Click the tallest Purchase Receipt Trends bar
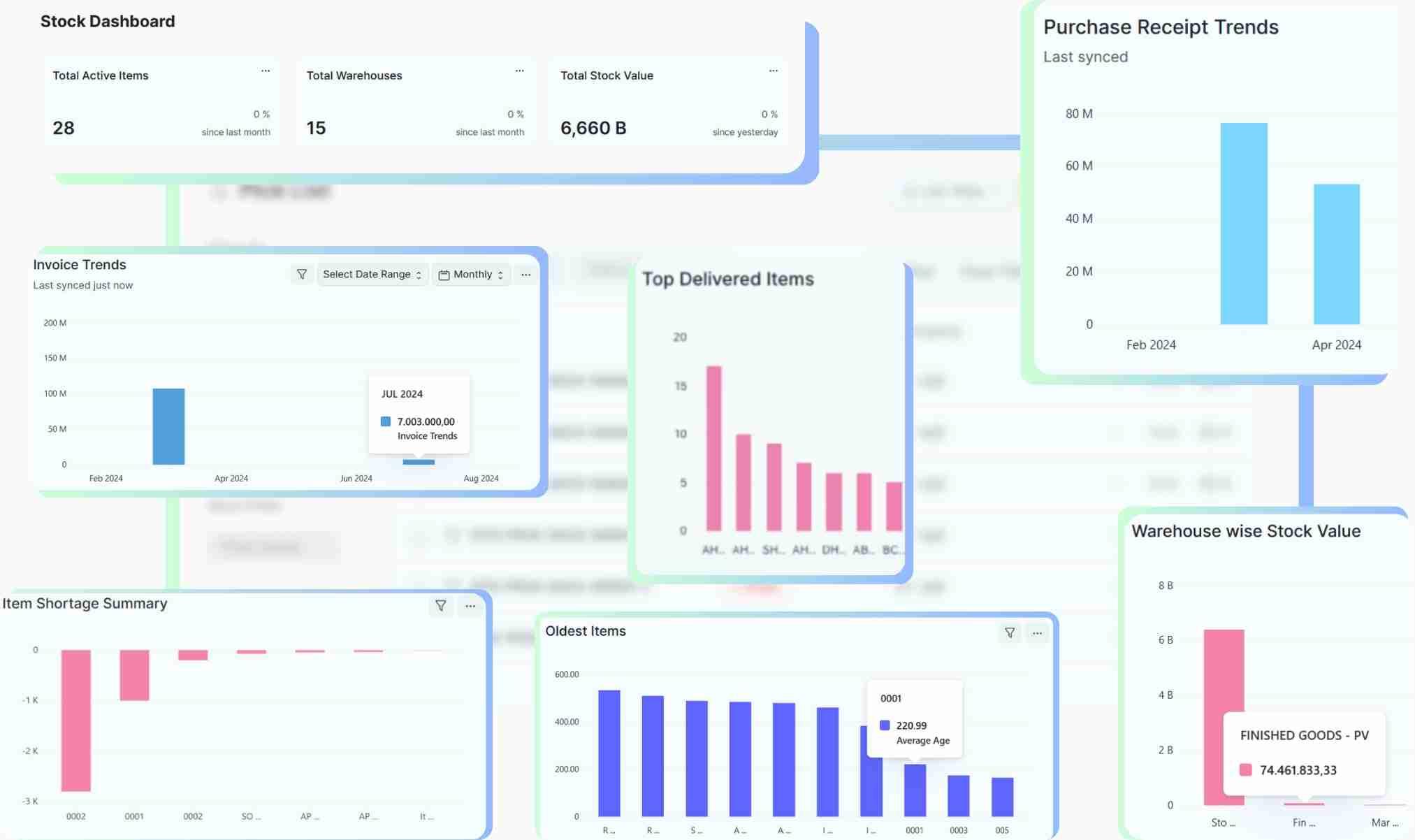Viewport: 1415px width, 840px height. coord(1243,224)
